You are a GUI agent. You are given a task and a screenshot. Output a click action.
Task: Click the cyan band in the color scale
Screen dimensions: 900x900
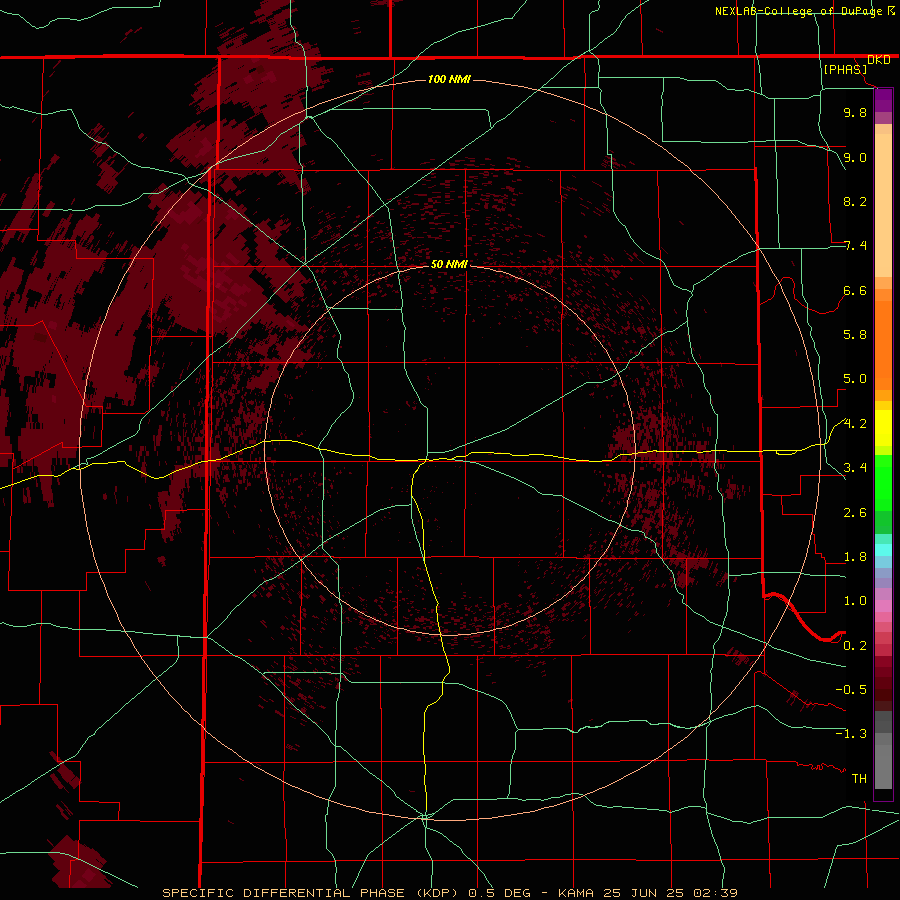point(883,550)
